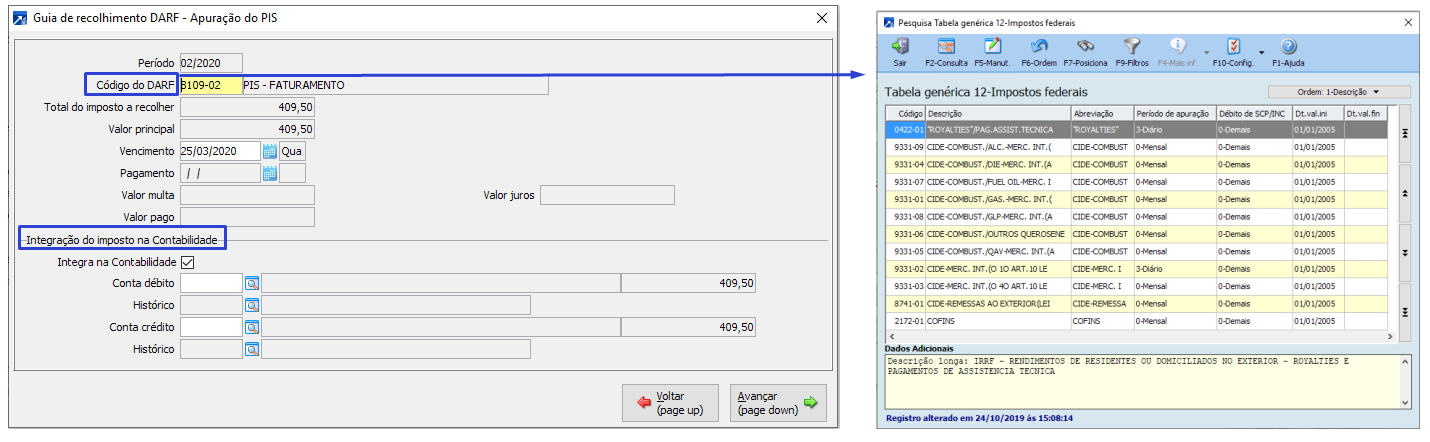Viewport: 1430px width, 442px height.
Task: Select row 9331-05 CIDE-COMBUST./QAV-MERC.
Action: pos(1136,251)
